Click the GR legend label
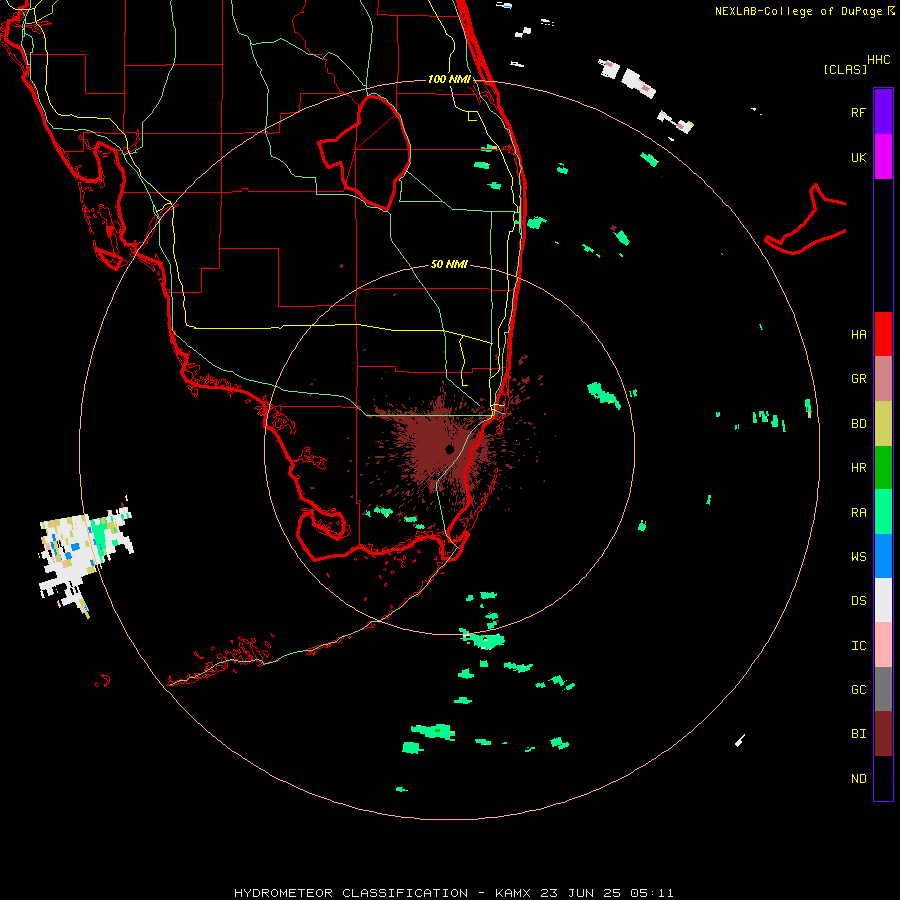 point(858,379)
